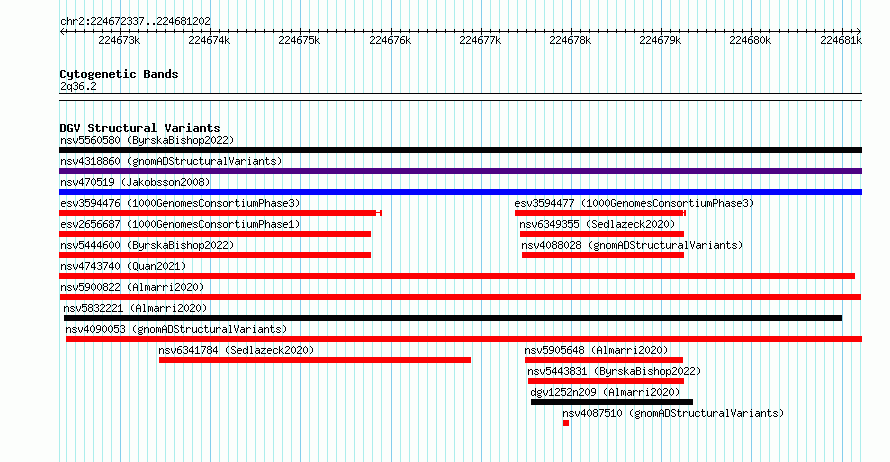Select the black nsv5832221 variant bar
Image resolution: width=890 pixels, height=462 pixels.
pos(453,318)
